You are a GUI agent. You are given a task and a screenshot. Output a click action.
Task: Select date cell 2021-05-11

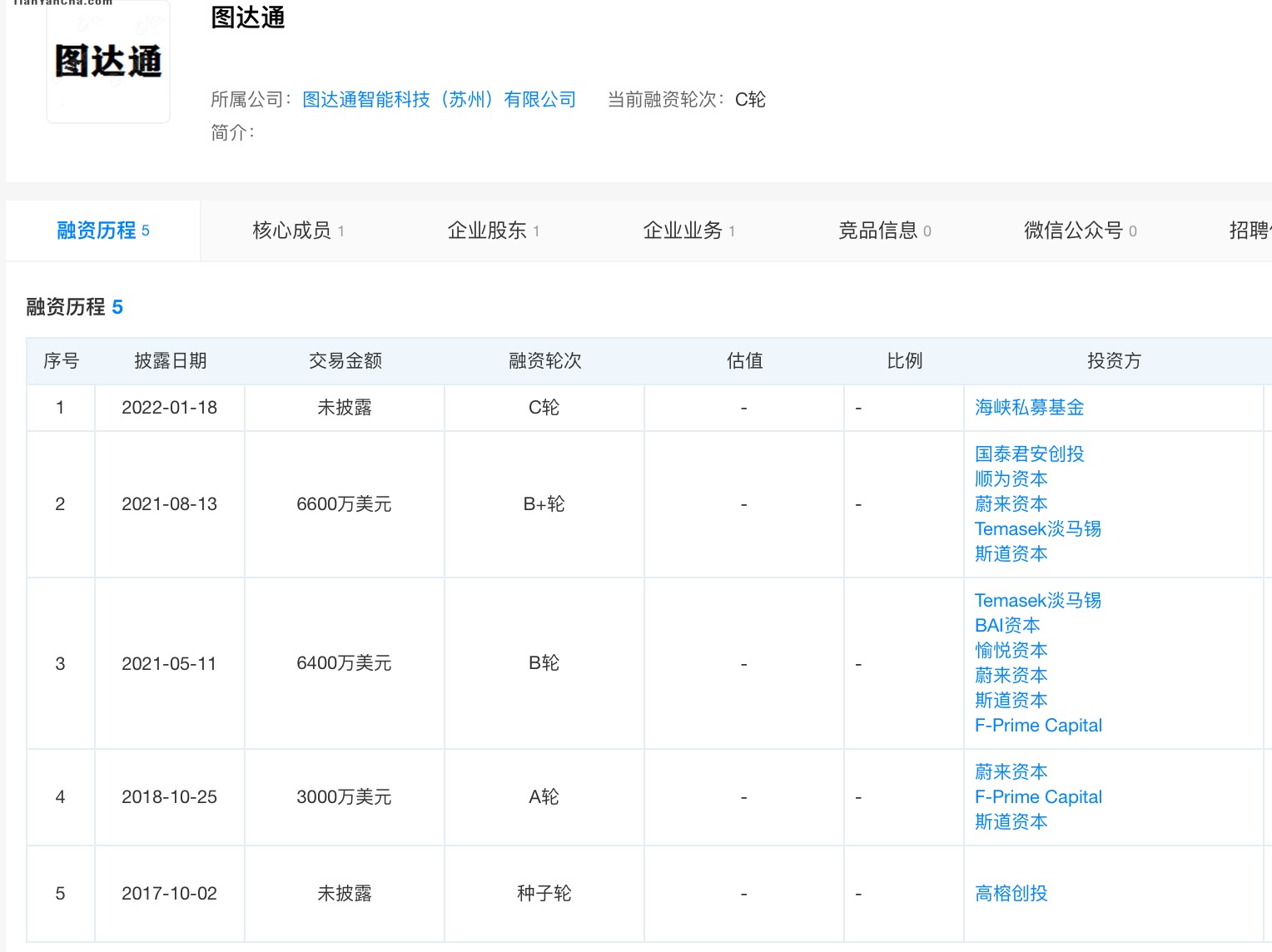pyautogui.click(x=170, y=664)
